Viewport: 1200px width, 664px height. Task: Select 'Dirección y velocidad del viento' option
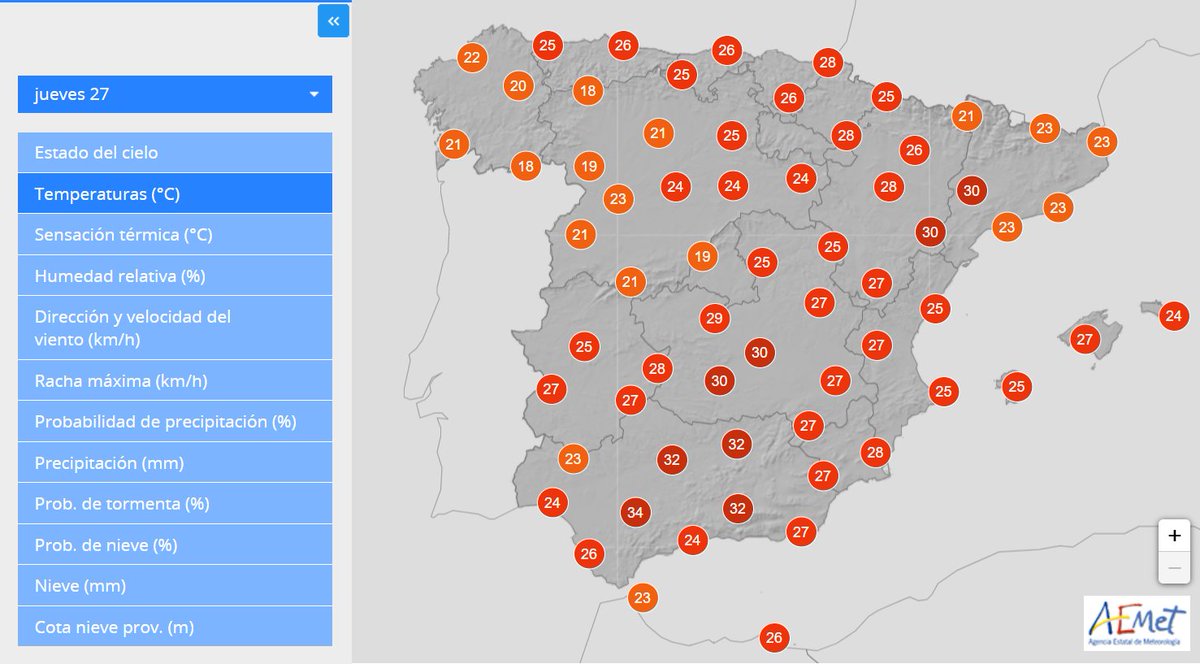click(x=175, y=328)
